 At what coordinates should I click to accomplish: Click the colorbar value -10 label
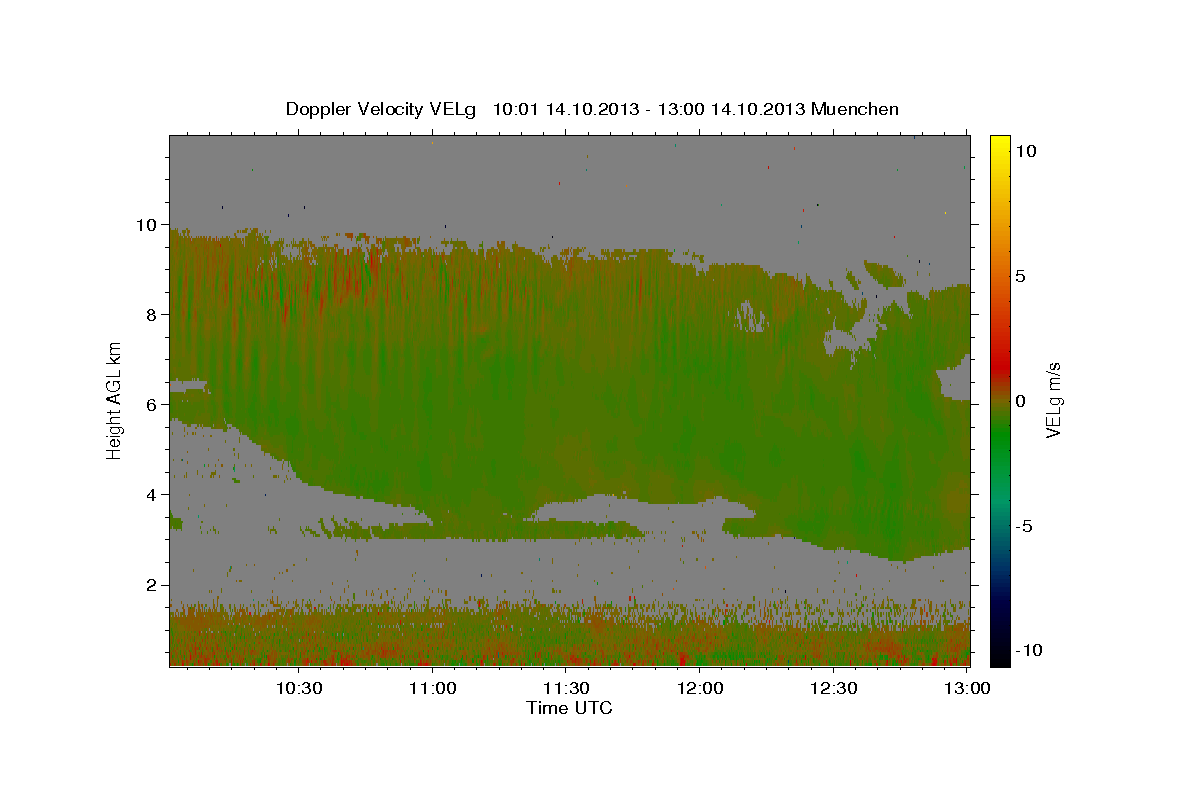[x=1030, y=650]
